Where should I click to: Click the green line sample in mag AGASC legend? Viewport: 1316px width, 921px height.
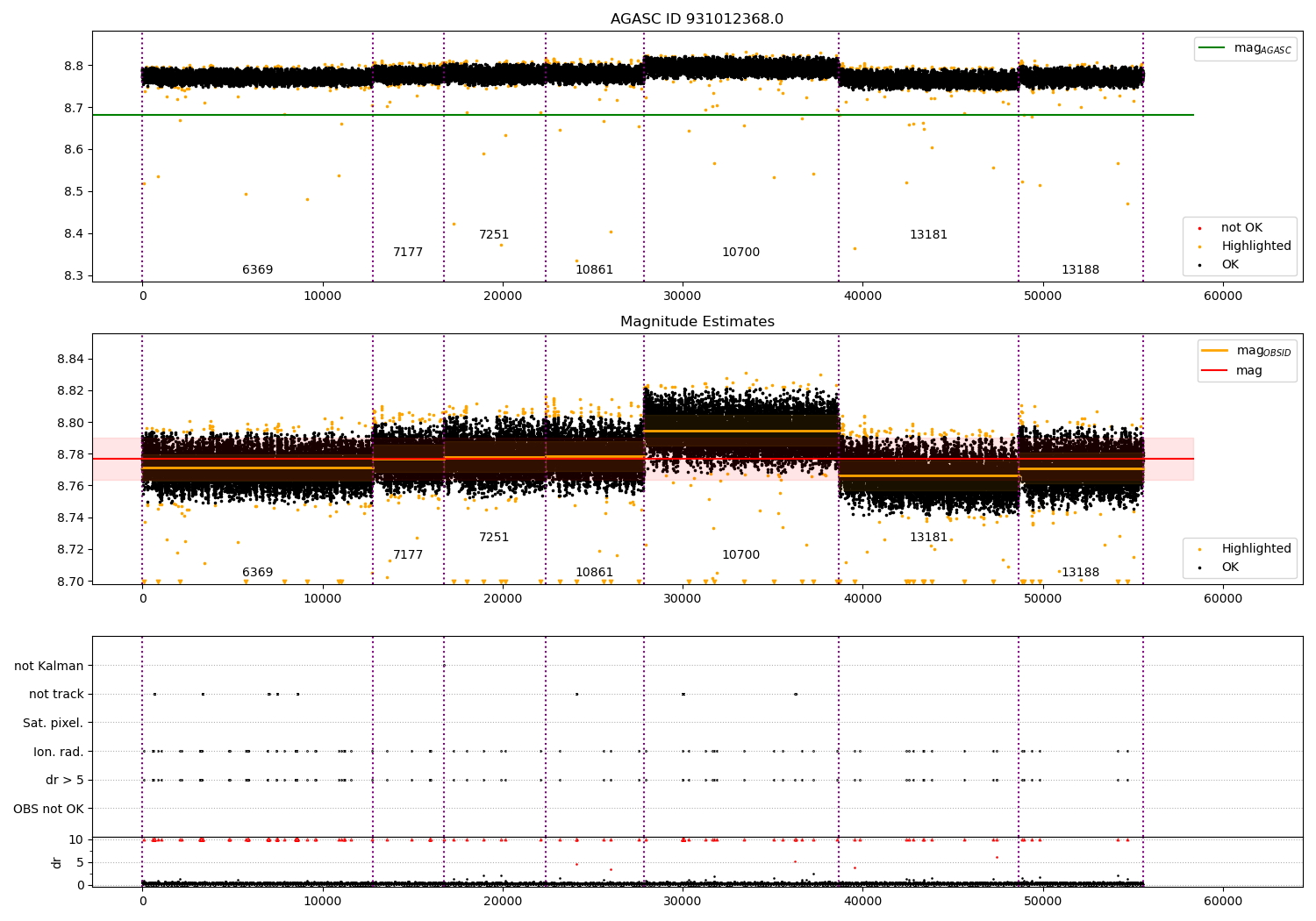pos(1212,48)
